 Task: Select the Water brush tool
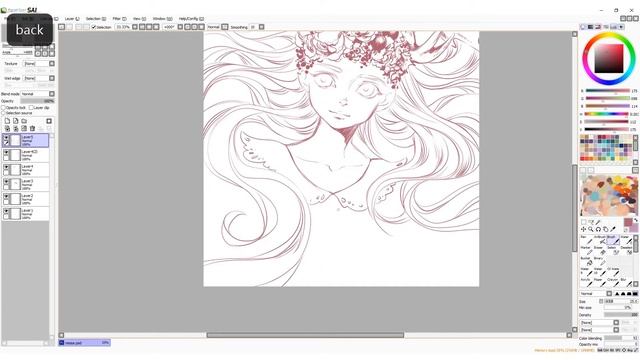tap(626, 240)
